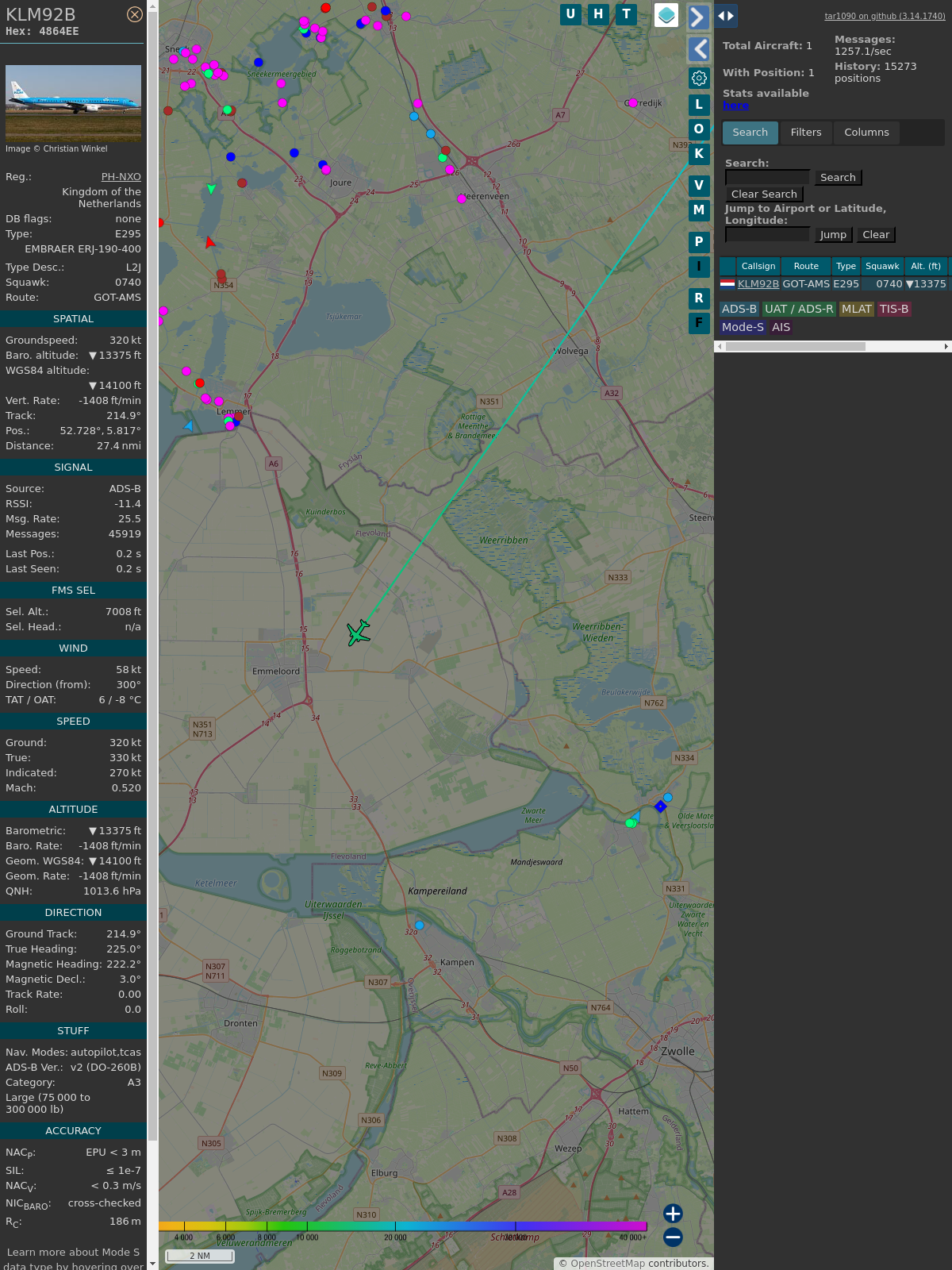Toggle sidebar with double-arrow button
This screenshot has width=952, height=1270.
coord(726,16)
